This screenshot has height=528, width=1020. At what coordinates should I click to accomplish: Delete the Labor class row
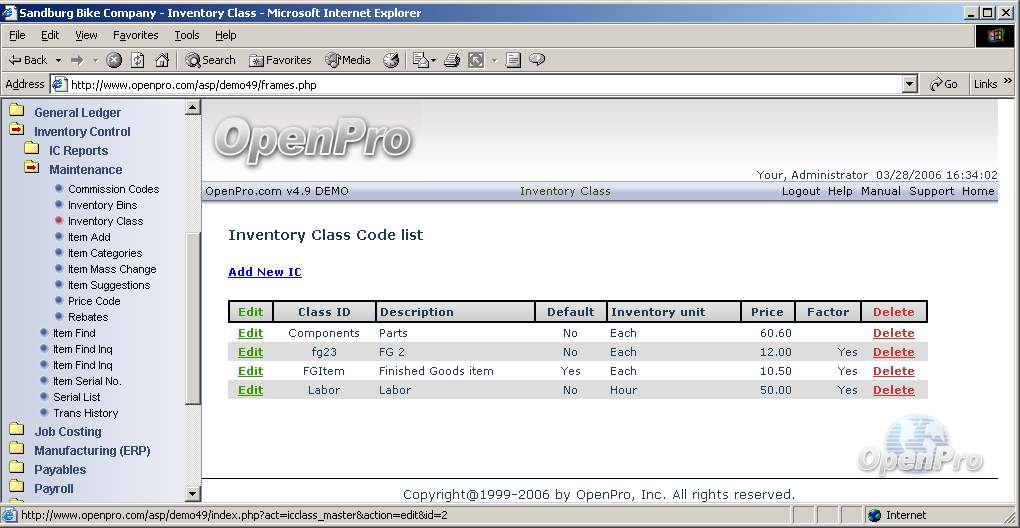pyautogui.click(x=893, y=390)
